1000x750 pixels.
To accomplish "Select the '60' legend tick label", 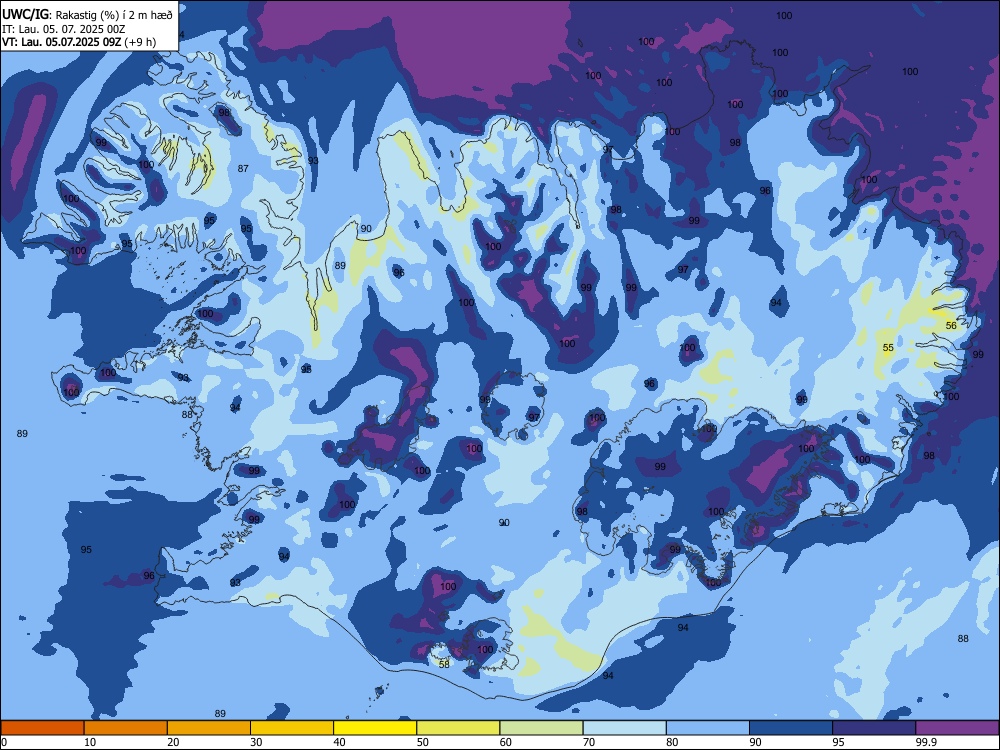I will click(506, 742).
